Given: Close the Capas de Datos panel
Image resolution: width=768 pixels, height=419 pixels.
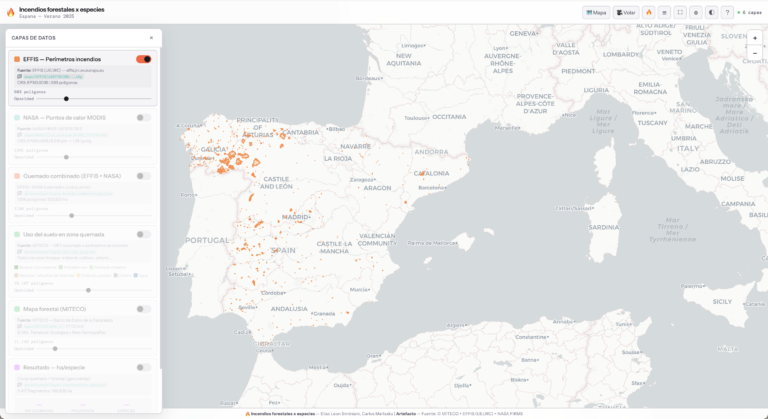Looking at the screenshot, I should click(152, 38).
